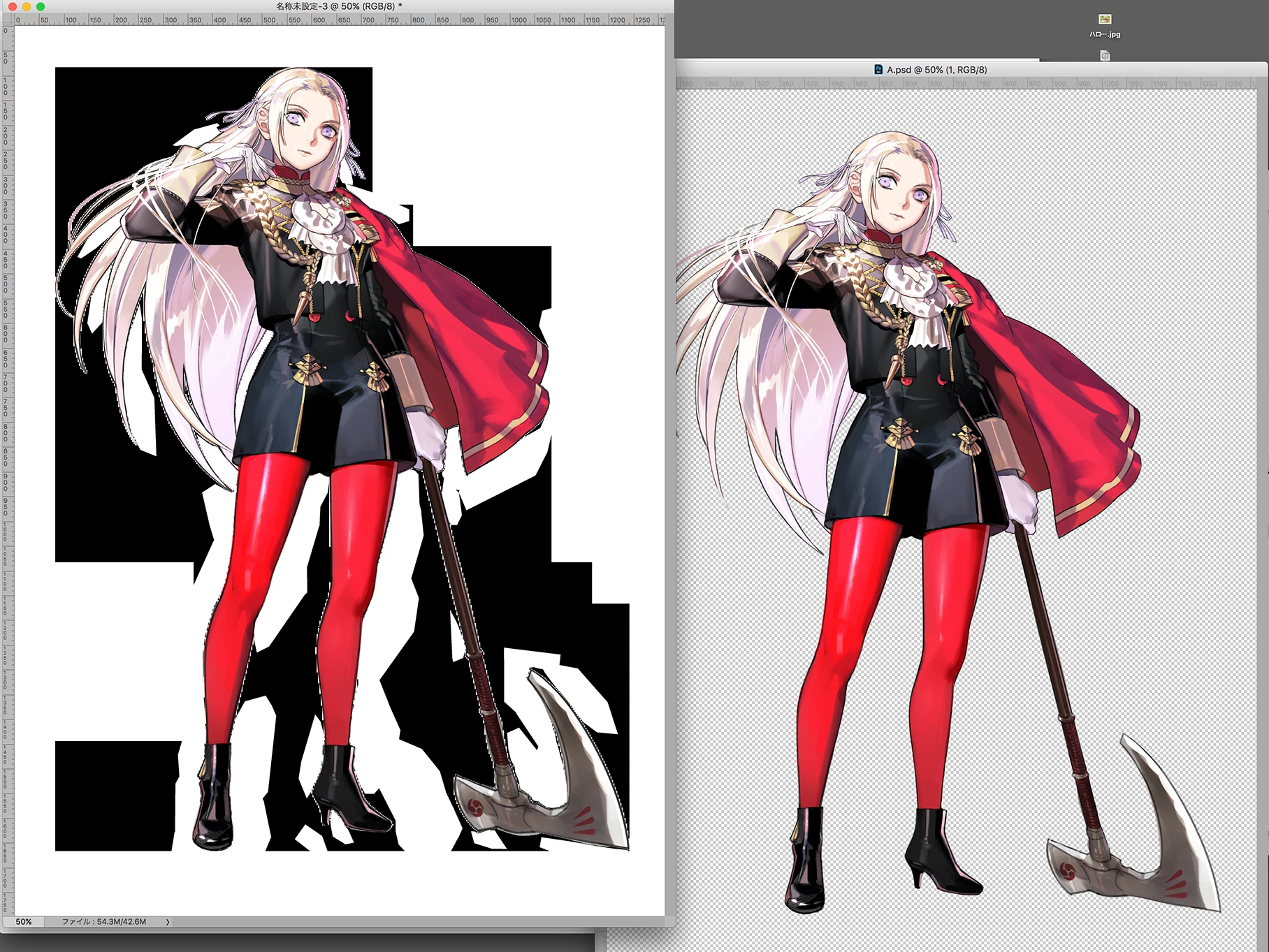Select the ハロ….jpg desktop file icon
The height and width of the screenshot is (952, 1269).
click(x=1105, y=20)
